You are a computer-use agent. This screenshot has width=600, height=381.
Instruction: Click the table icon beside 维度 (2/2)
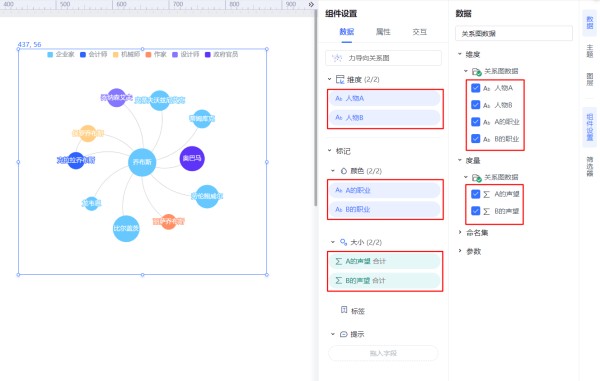tap(340, 79)
